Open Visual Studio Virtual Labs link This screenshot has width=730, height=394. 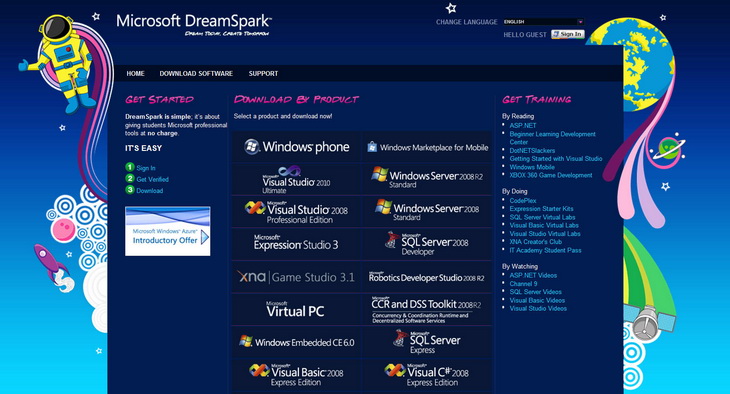tap(545, 234)
